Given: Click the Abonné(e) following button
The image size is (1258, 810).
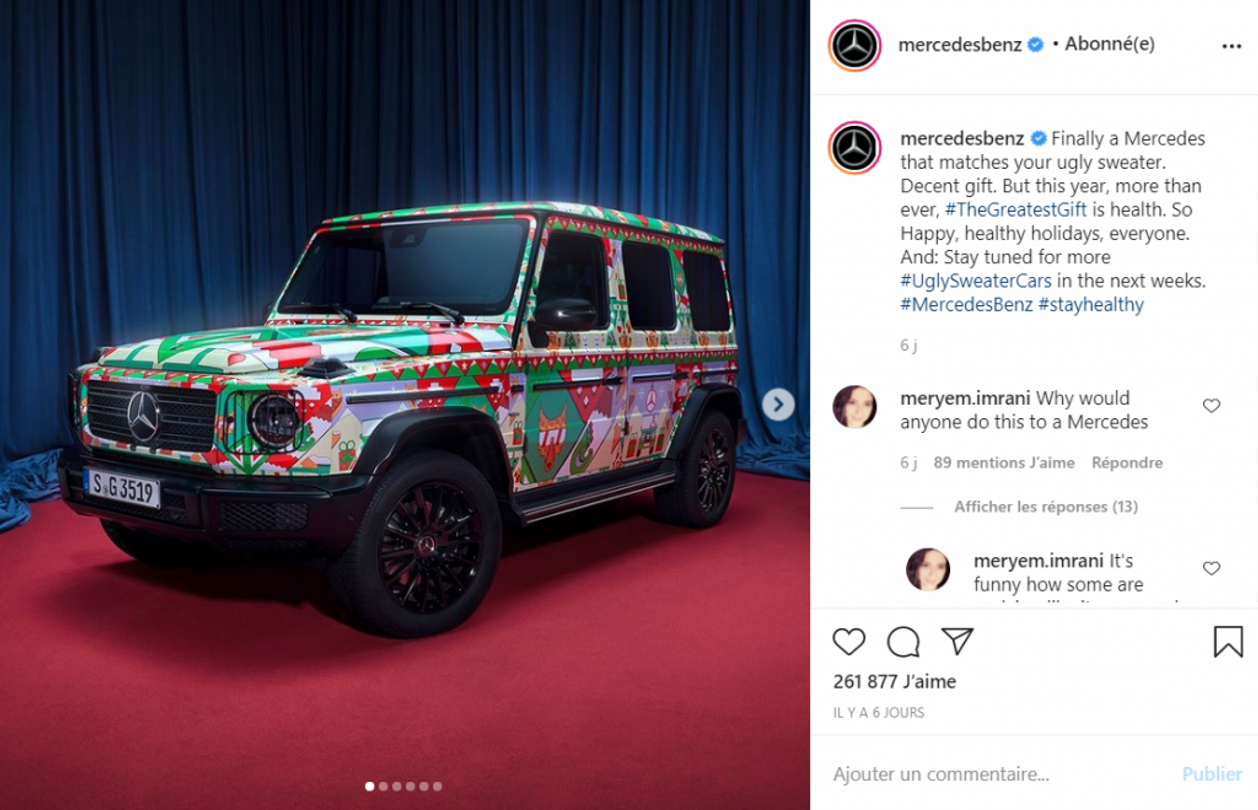Looking at the screenshot, I should coord(1109,44).
